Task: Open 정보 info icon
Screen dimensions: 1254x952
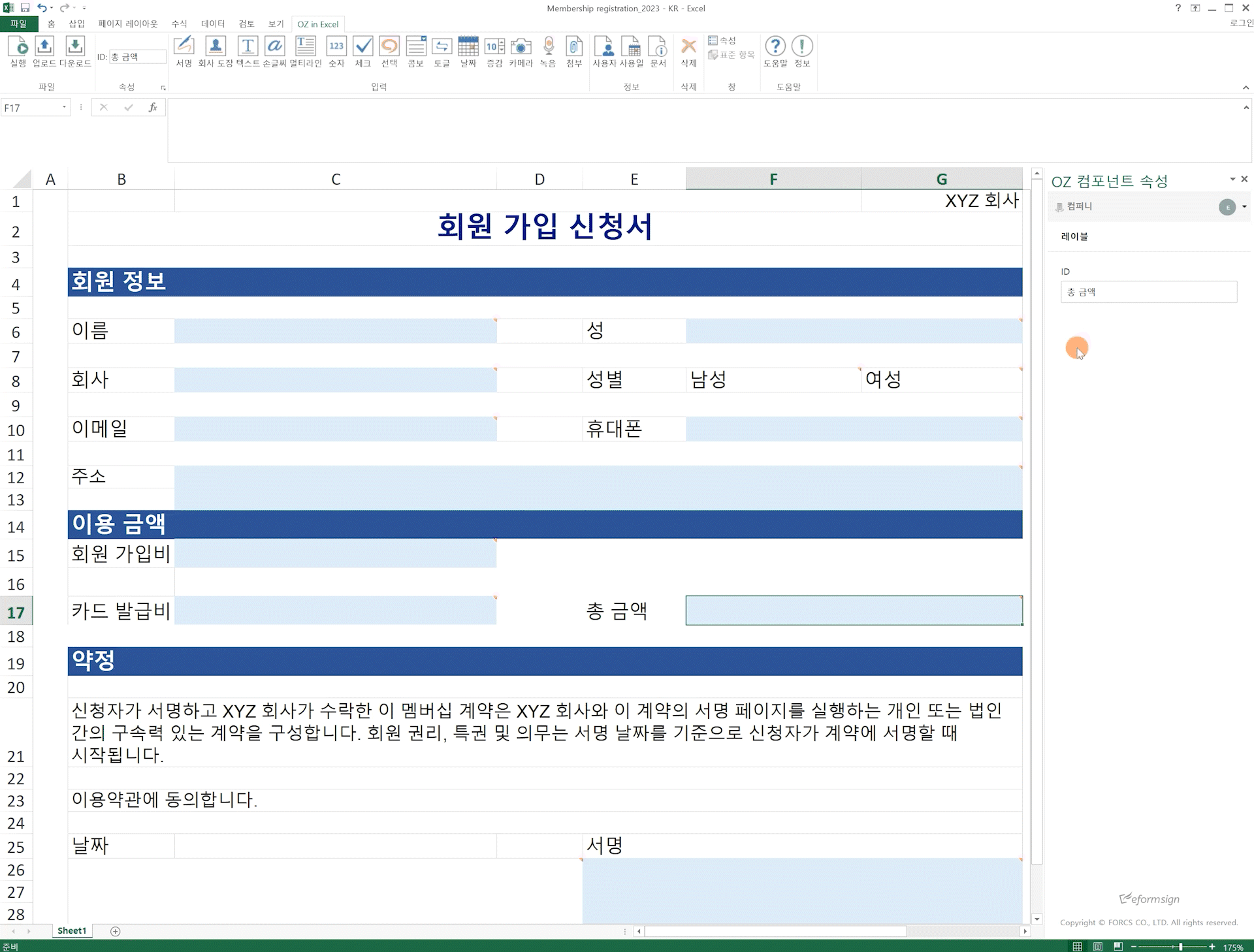Action: click(x=802, y=52)
